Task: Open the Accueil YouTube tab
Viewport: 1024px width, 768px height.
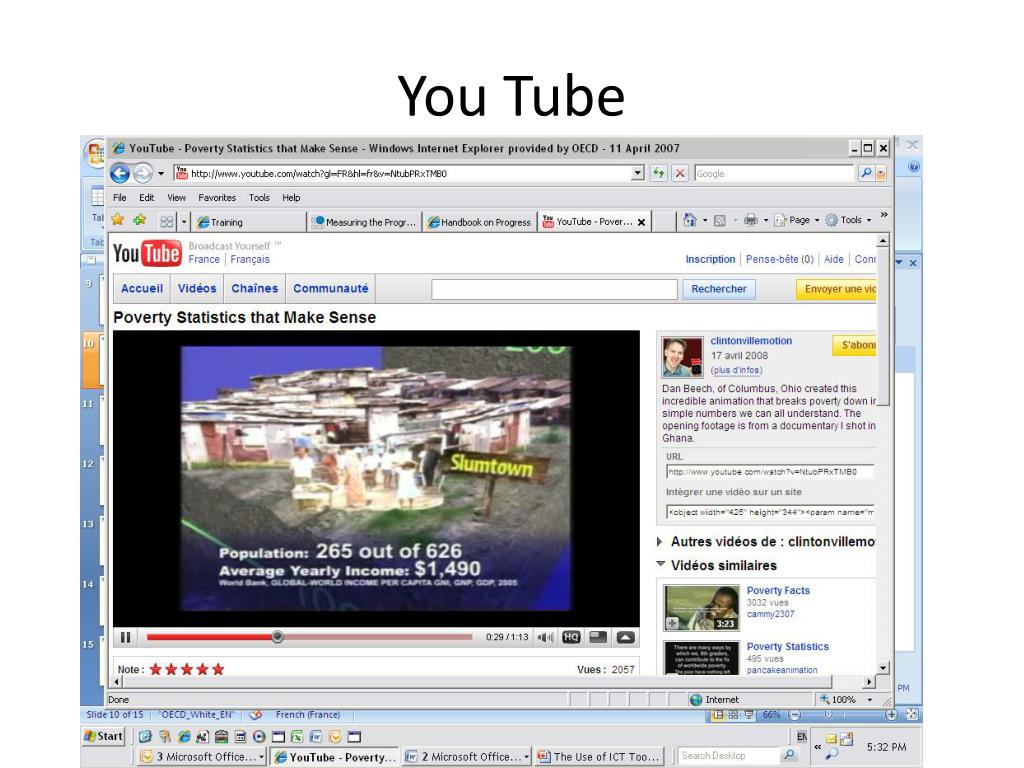Action: click(x=142, y=289)
